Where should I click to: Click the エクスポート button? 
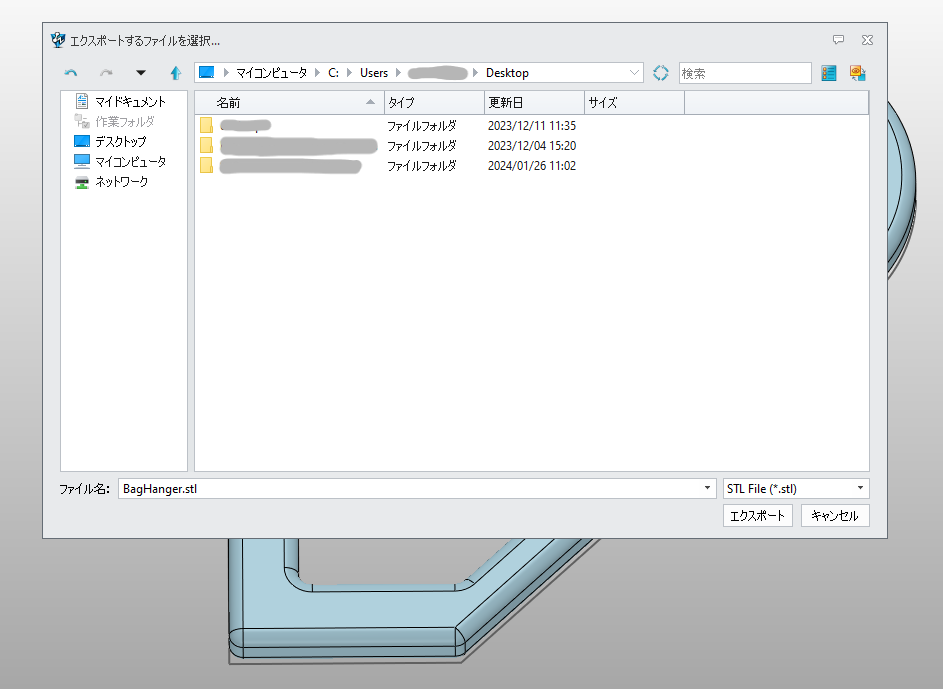757,516
